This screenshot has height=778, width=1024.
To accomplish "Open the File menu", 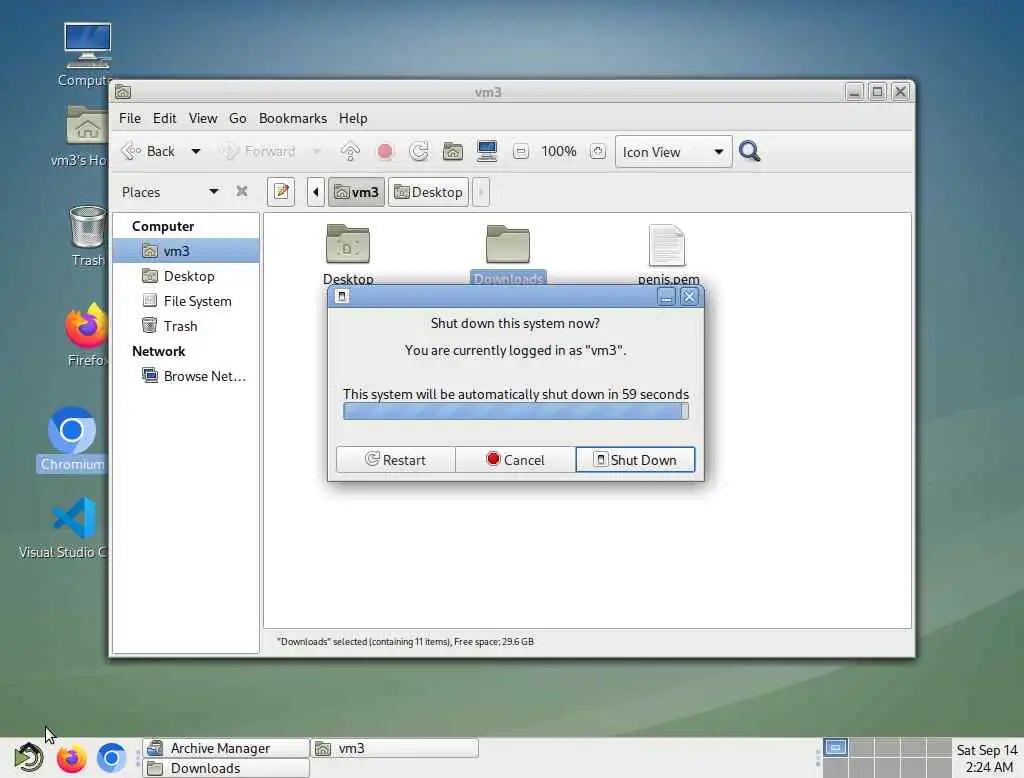I will point(130,118).
